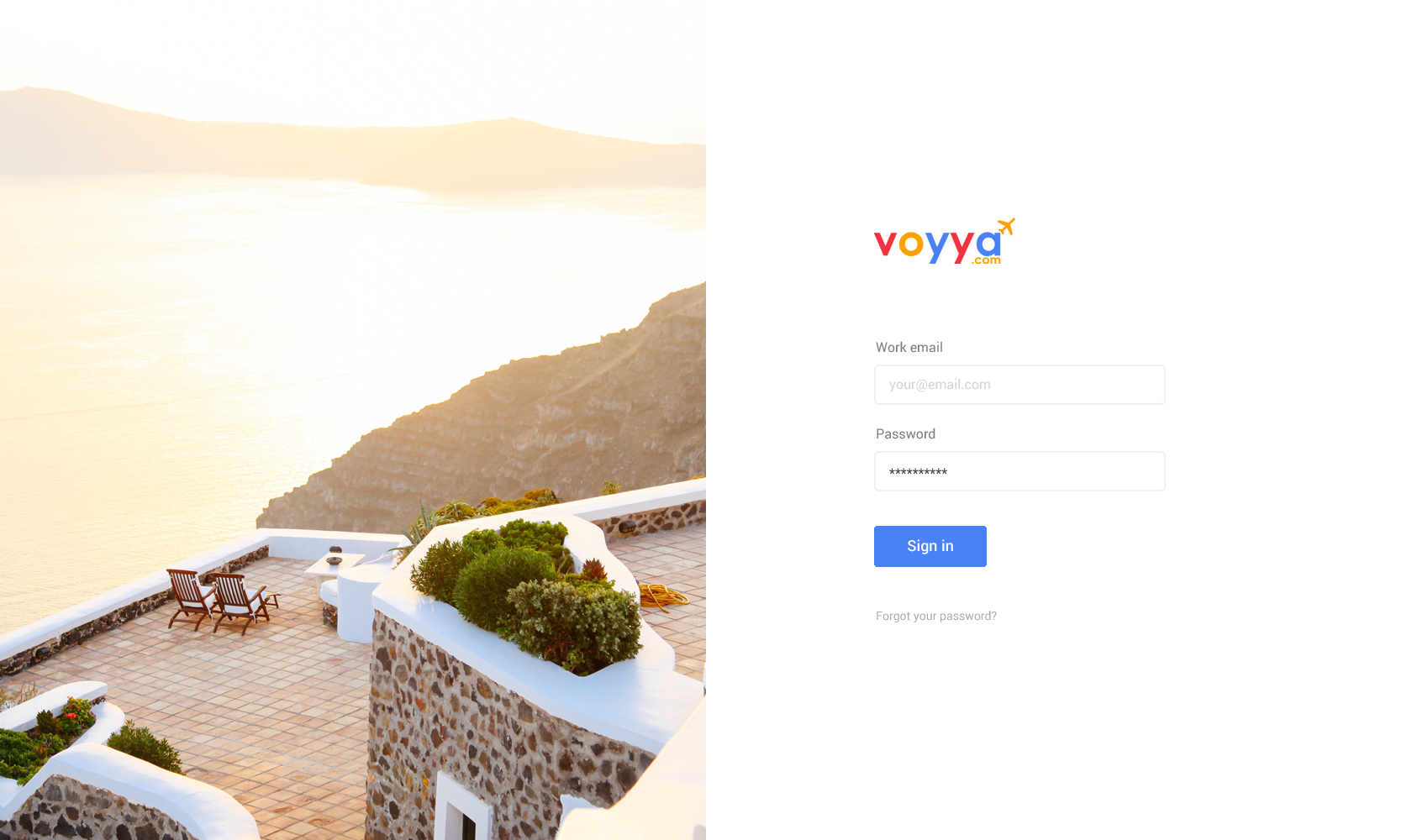Click the blue letter 'a' in logo
The width and height of the screenshot is (1412, 840).
[988, 244]
